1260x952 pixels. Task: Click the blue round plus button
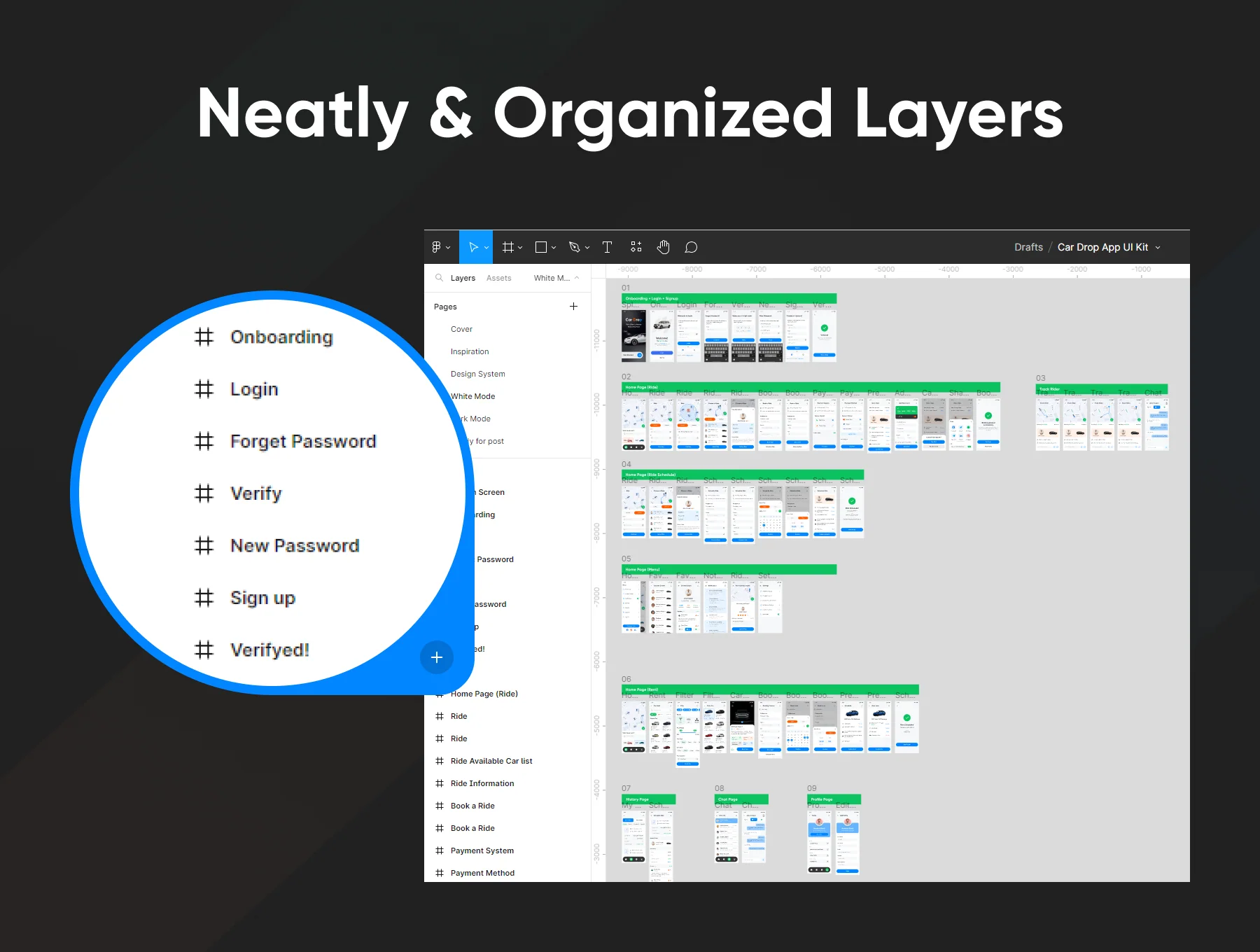[437, 657]
